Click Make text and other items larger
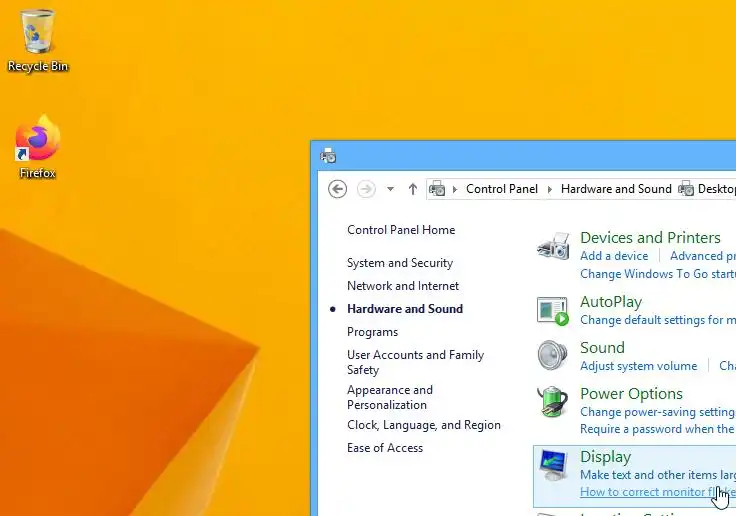 pyautogui.click(x=658, y=475)
